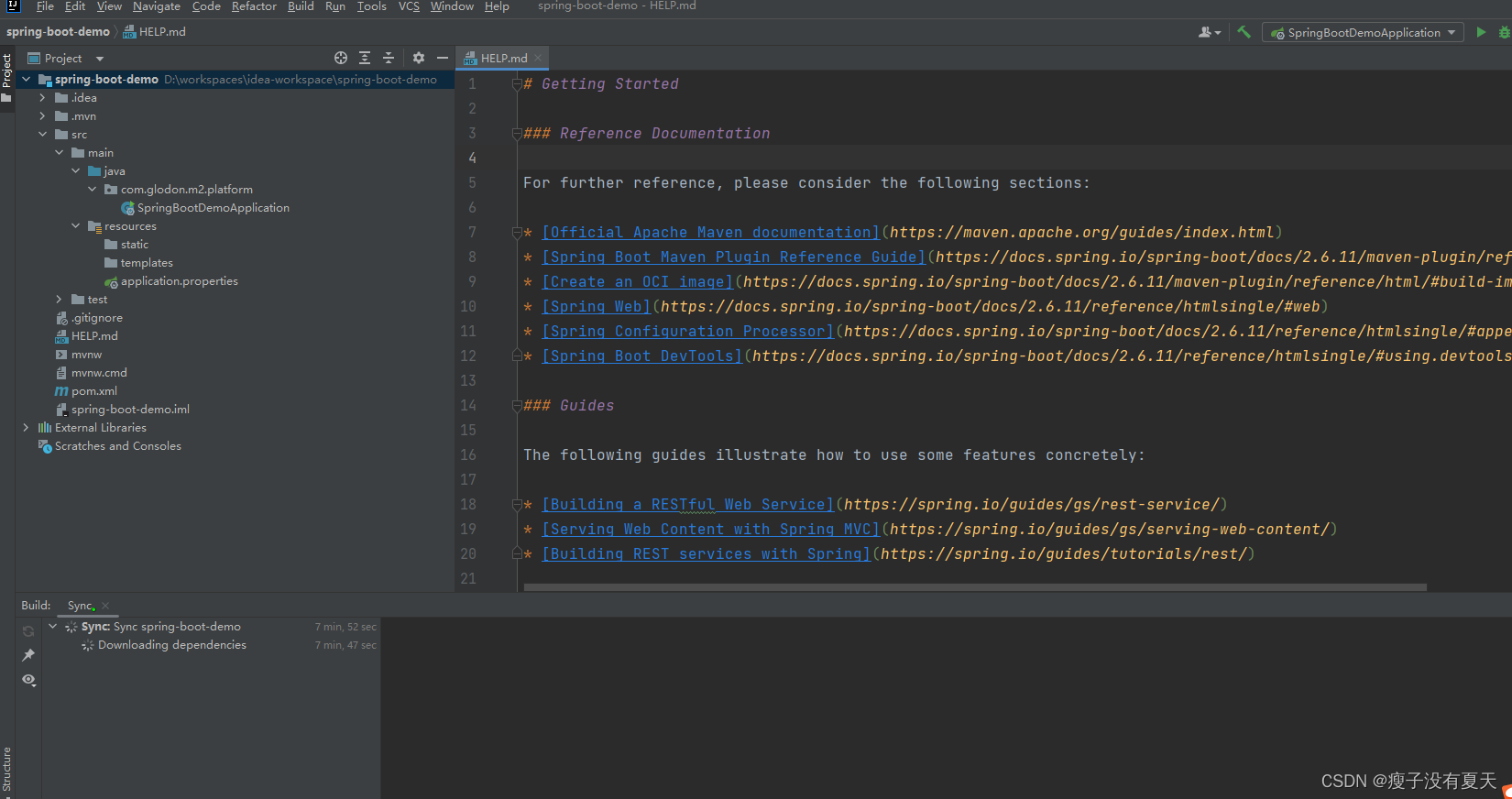Click the Spring Boot DevTools link

point(641,356)
